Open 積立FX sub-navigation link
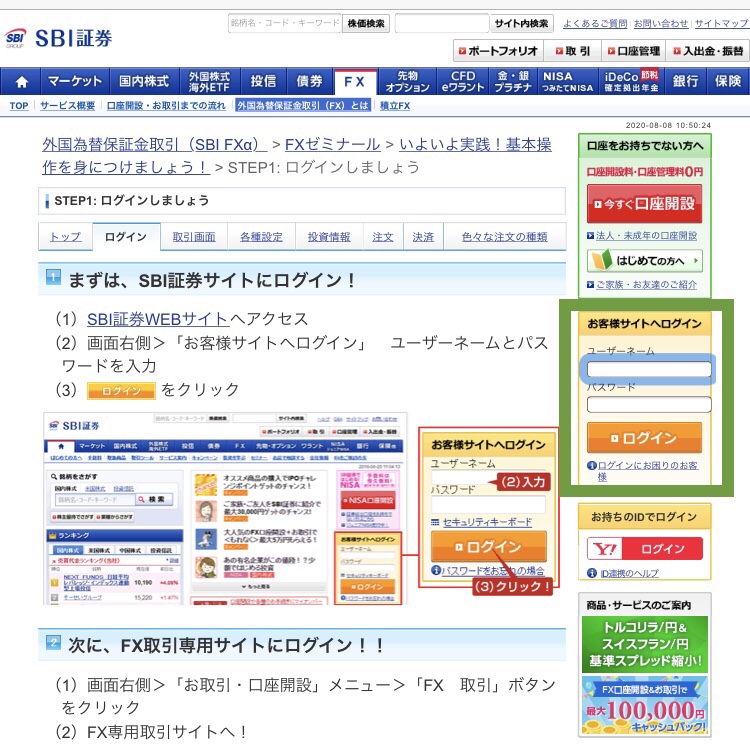750x744 pixels. [395, 106]
